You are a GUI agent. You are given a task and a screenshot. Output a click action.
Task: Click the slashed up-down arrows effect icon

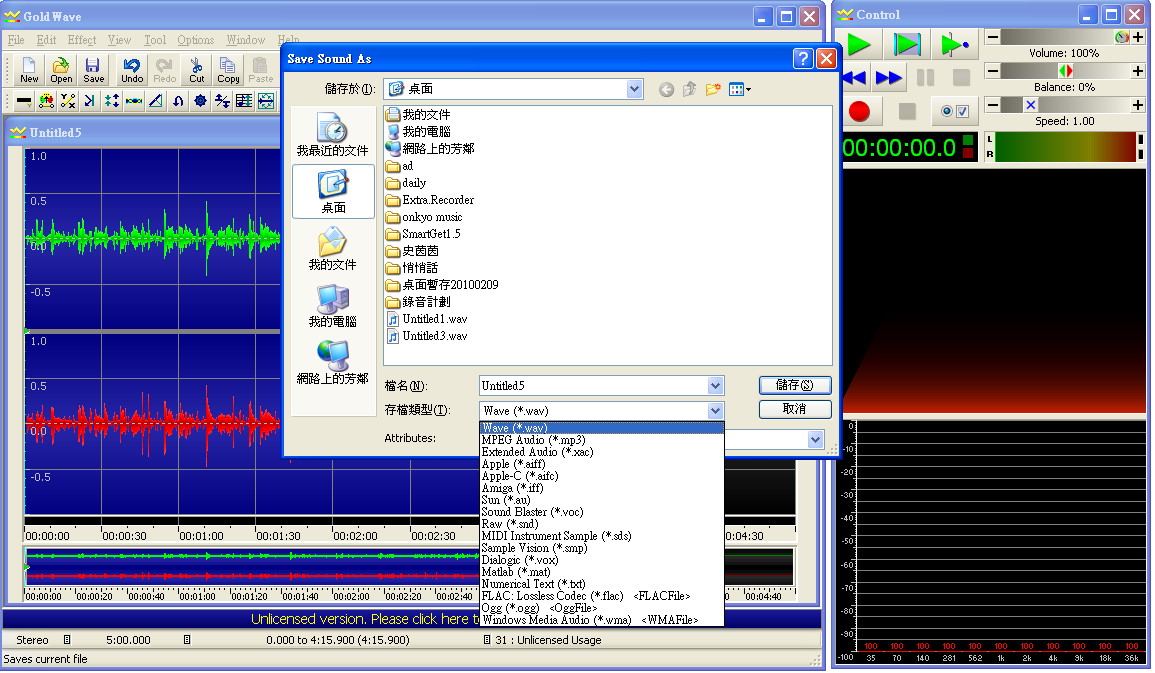click(x=222, y=101)
